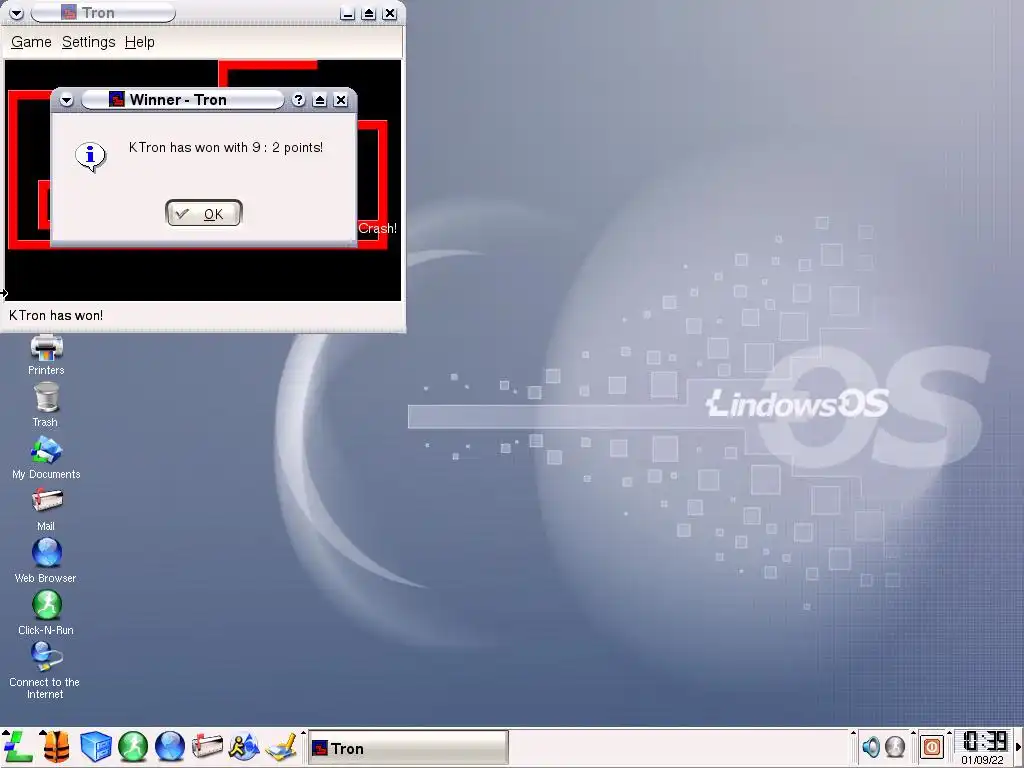Open the Lindows L launch menu
The width and height of the screenshot is (1024, 768).
tap(17, 746)
